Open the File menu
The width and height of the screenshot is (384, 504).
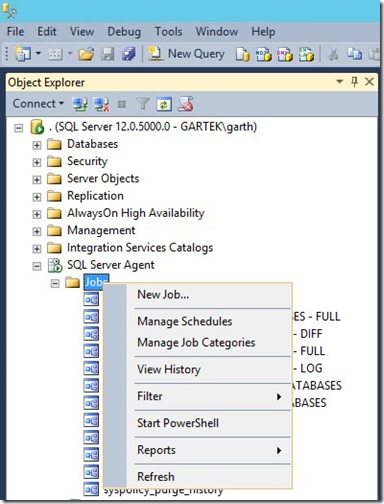(15, 32)
